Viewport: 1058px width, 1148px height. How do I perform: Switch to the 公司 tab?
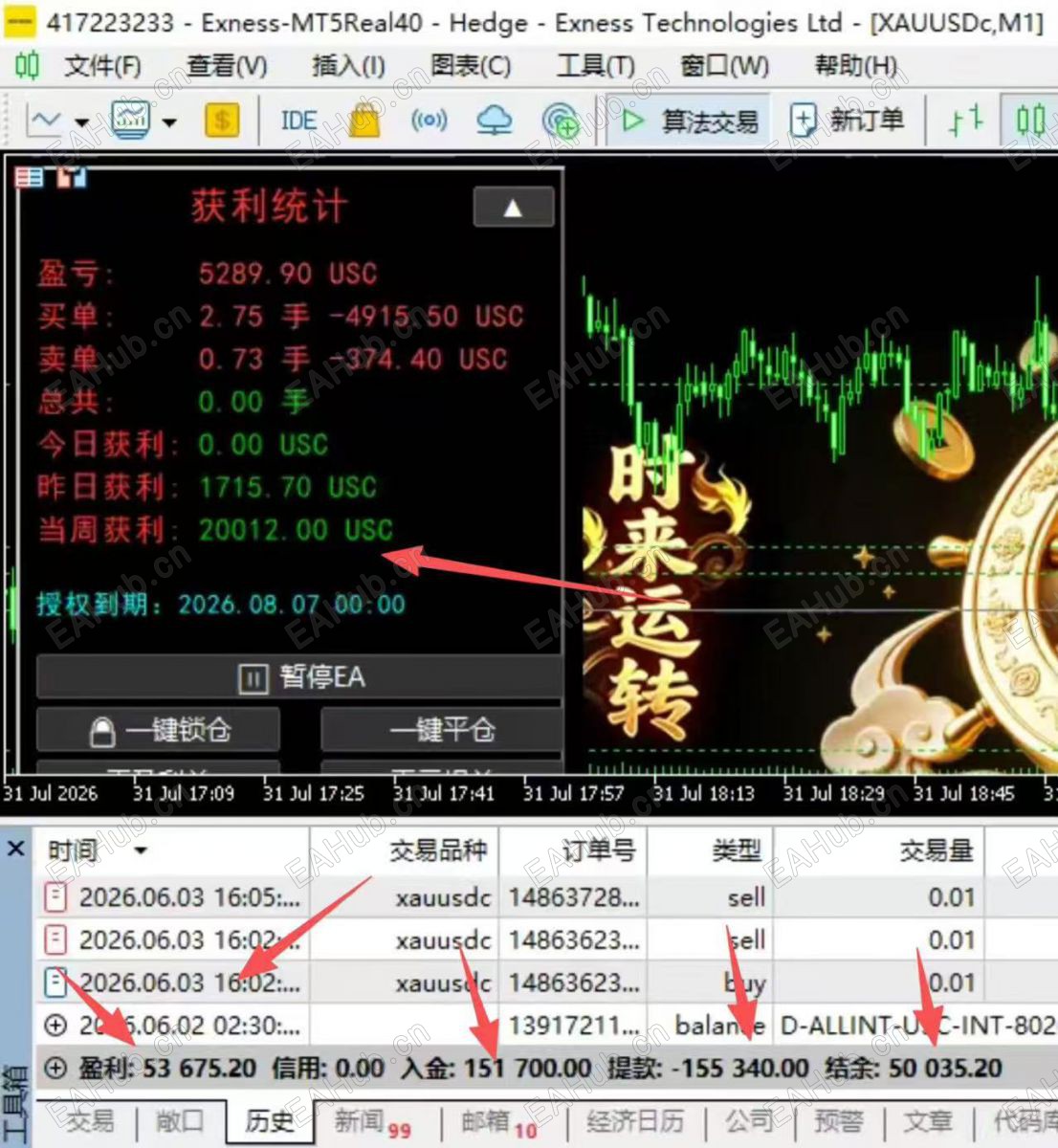click(x=748, y=1121)
